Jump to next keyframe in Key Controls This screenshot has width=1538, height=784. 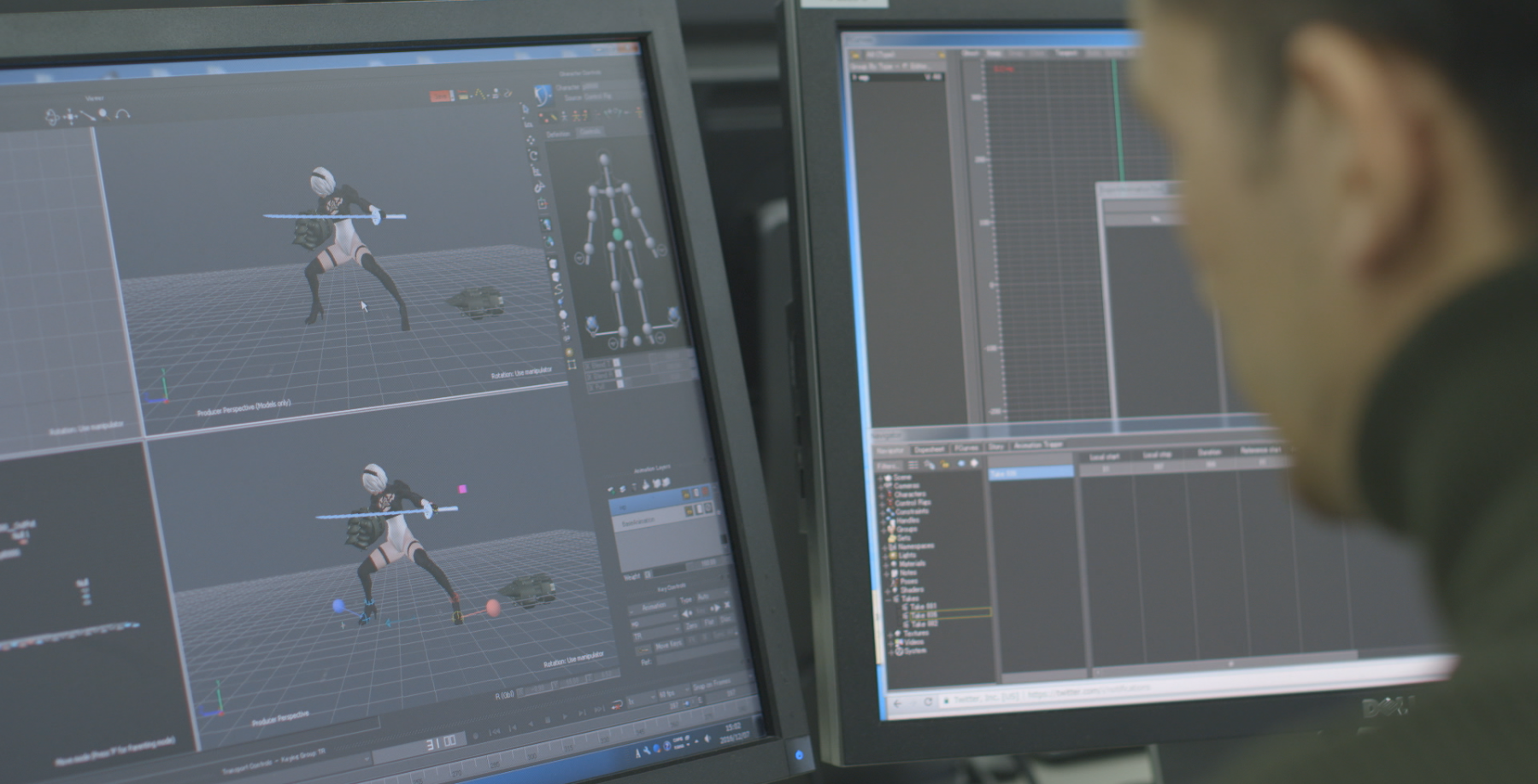(x=715, y=607)
